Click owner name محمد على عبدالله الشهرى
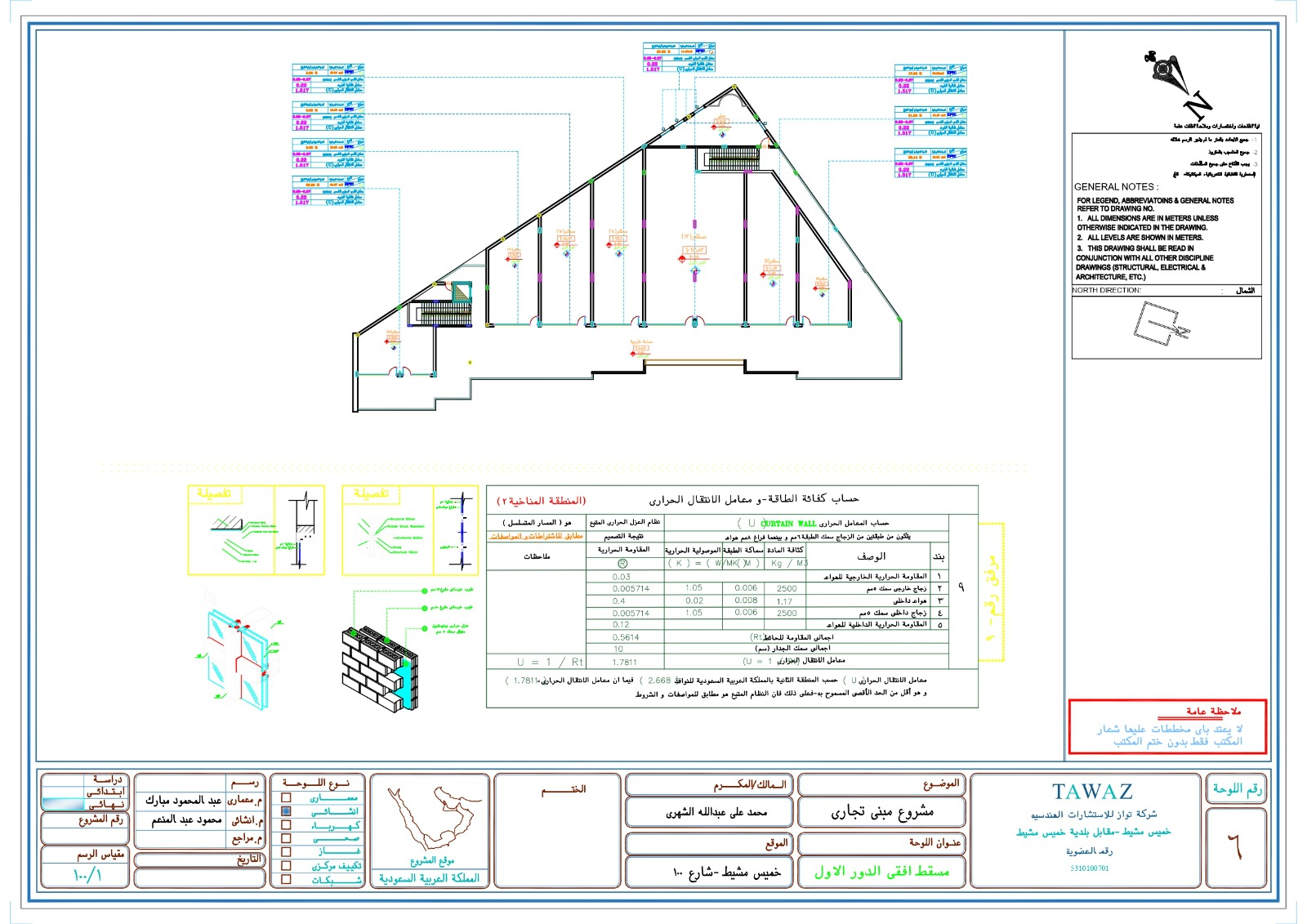1307x924 pixels. click(x=716, y=813)
